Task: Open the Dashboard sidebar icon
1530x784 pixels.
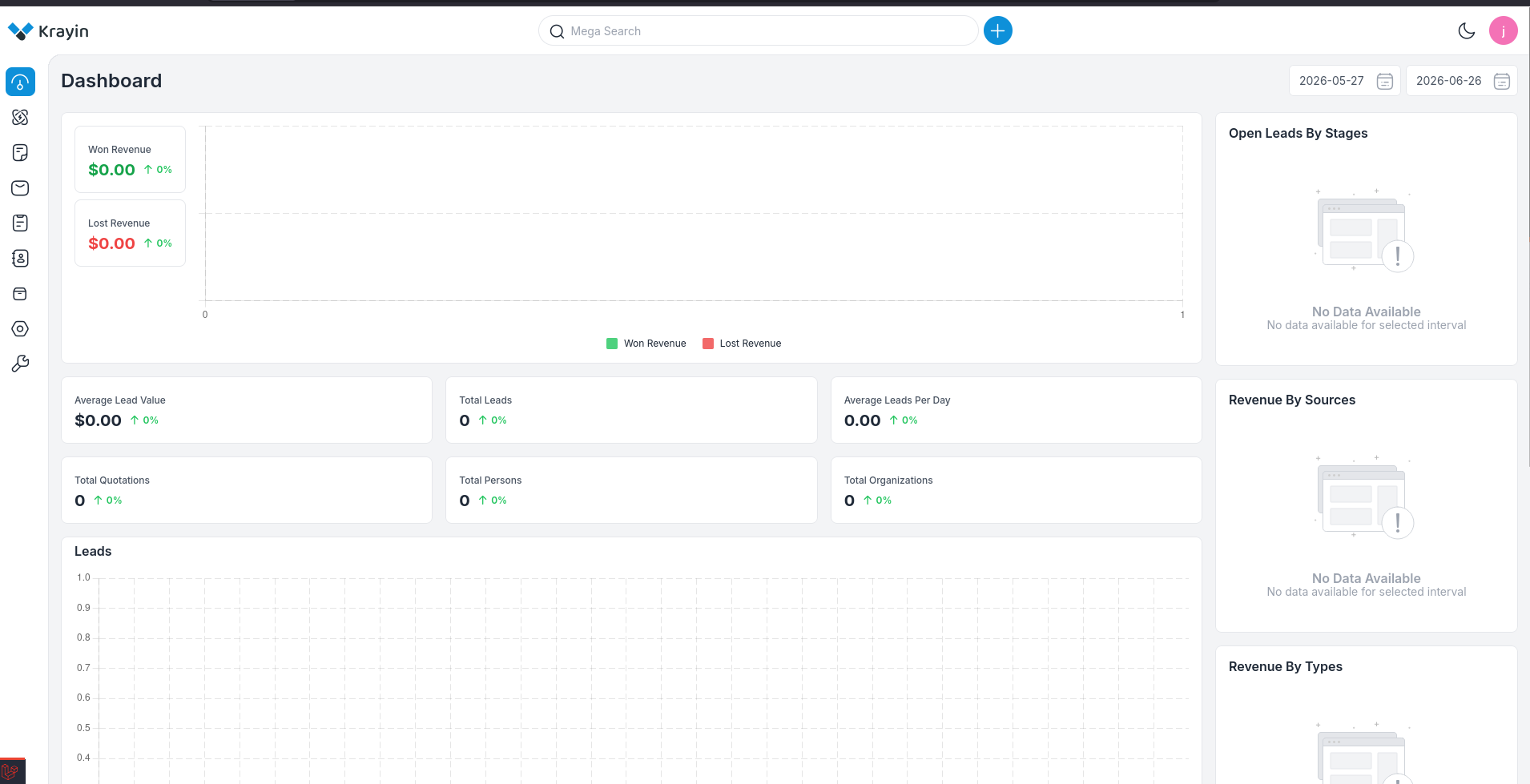Action: 20,82
